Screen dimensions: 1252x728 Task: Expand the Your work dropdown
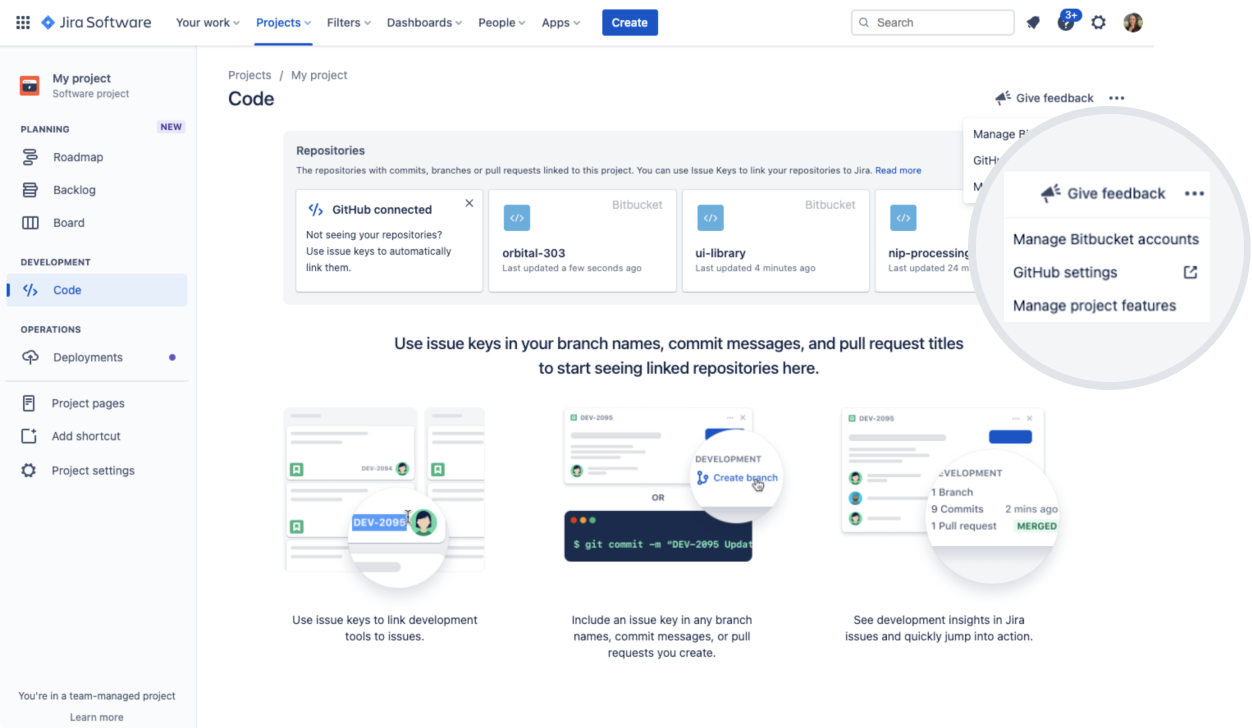pyautogui.click(x=208, y=22)
